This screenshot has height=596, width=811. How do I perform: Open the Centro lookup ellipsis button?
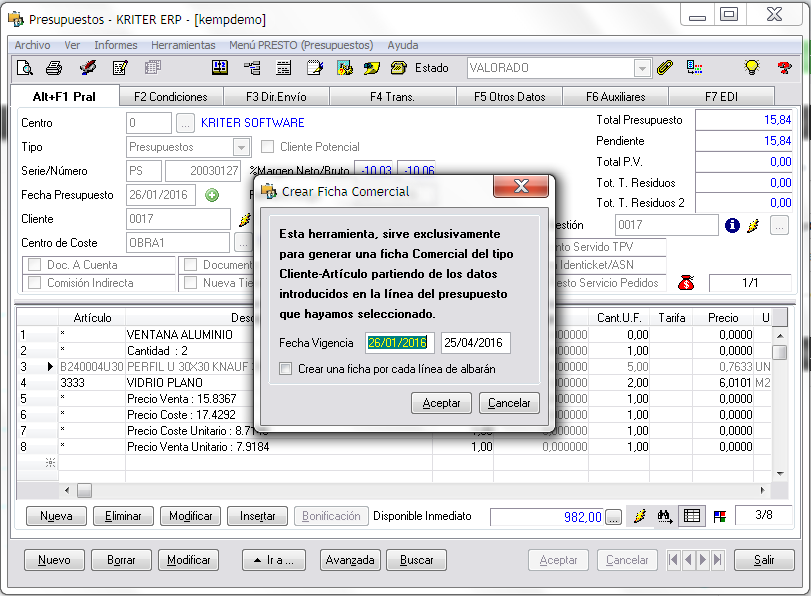click(x=185, y=123)
